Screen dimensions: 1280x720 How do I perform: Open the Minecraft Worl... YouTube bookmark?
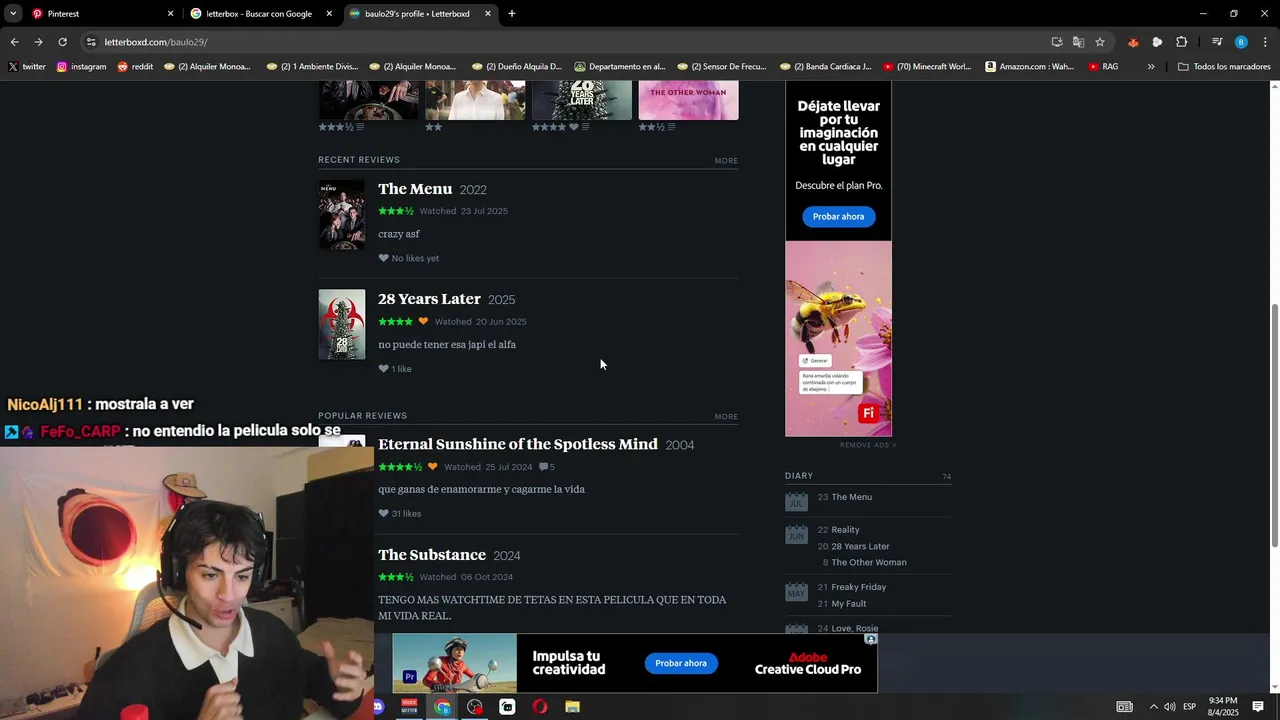[x=927, y=67]
